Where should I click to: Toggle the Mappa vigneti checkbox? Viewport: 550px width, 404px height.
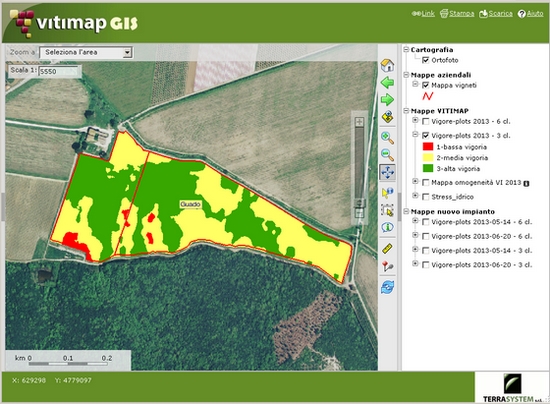point(425,85)
